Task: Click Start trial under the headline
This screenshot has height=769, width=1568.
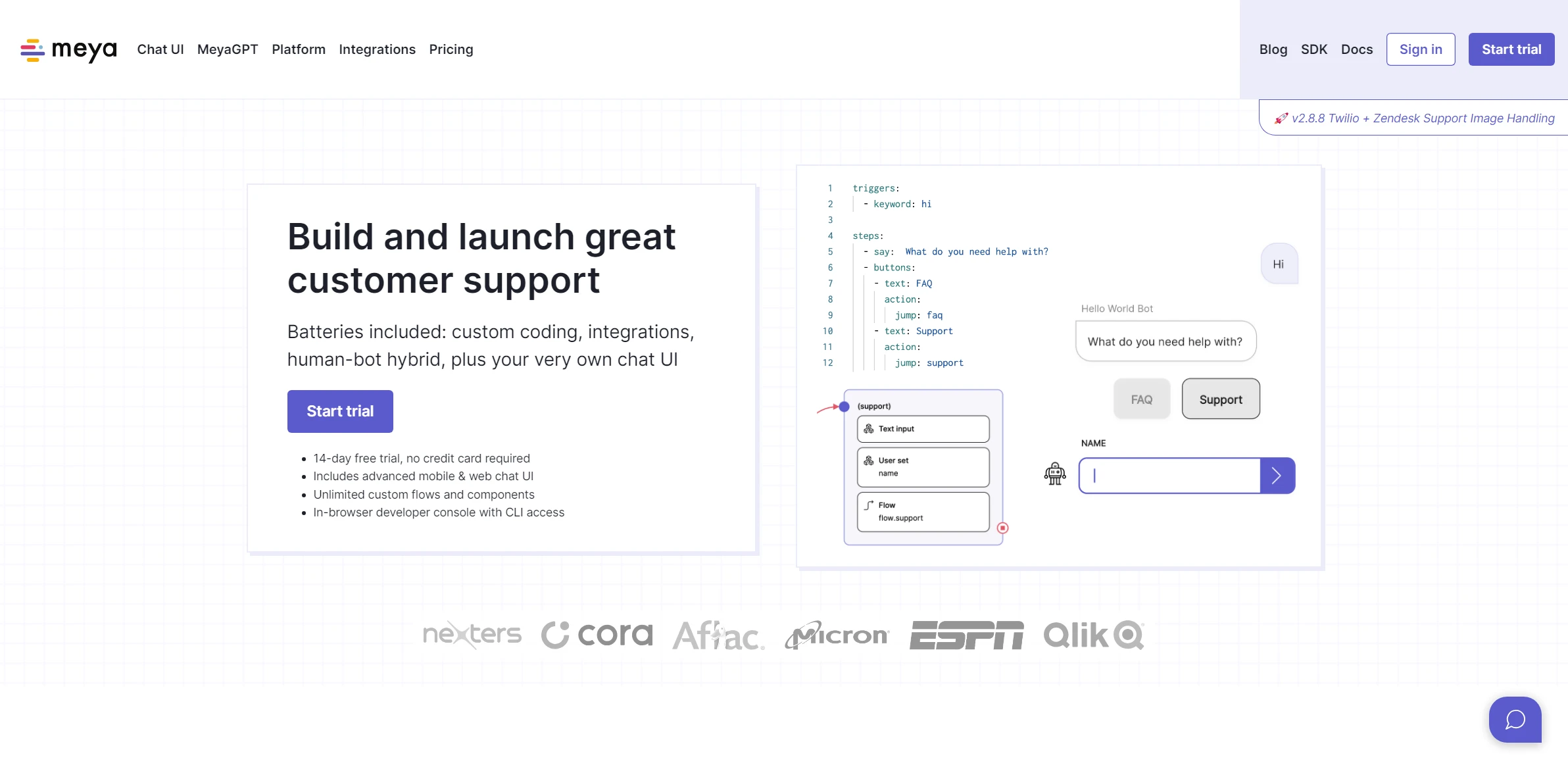Action: point(340,411)
